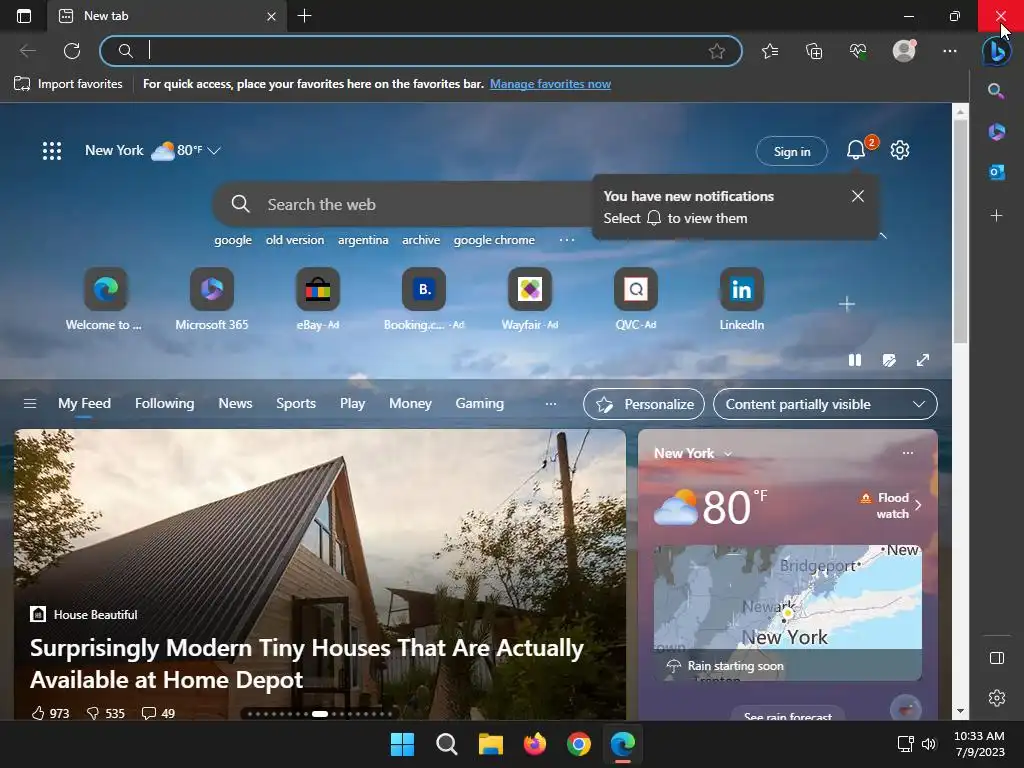This screenshot has height=768, width=1024.
Task: Add a new quick link site
Action: 846,304
